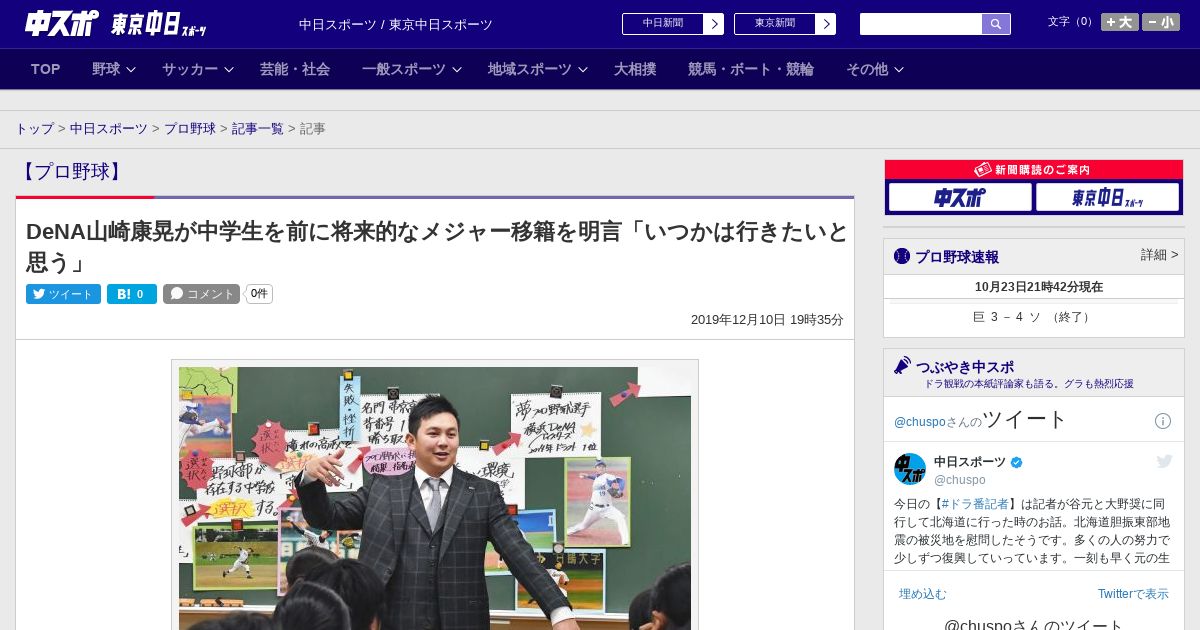Image resolution: width=1200 pixels, height=630 pixels.
Task: Click the search magnifier button
Action: coord(996,24)
